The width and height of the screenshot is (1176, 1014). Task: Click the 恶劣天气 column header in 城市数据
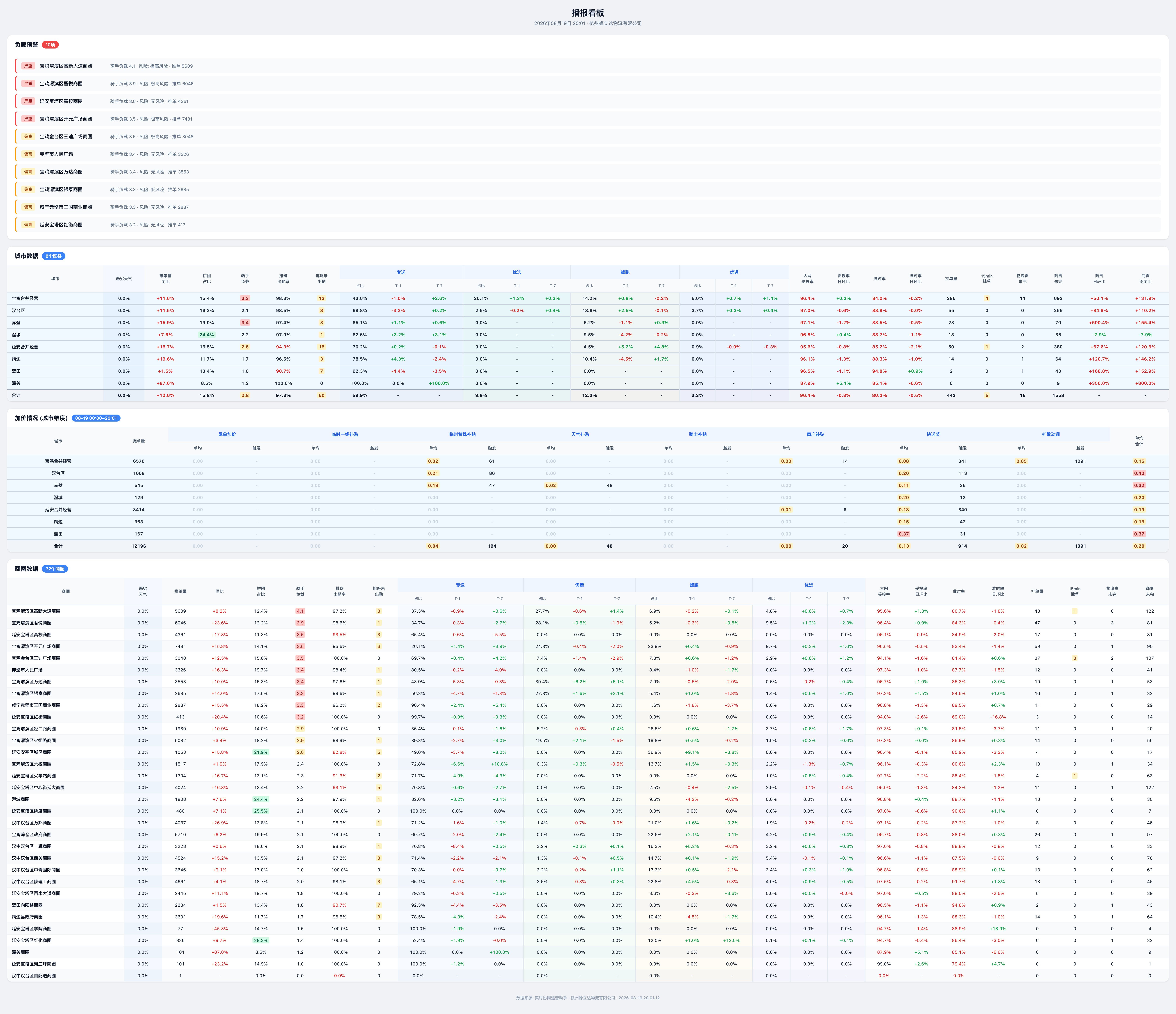(124, 279)
